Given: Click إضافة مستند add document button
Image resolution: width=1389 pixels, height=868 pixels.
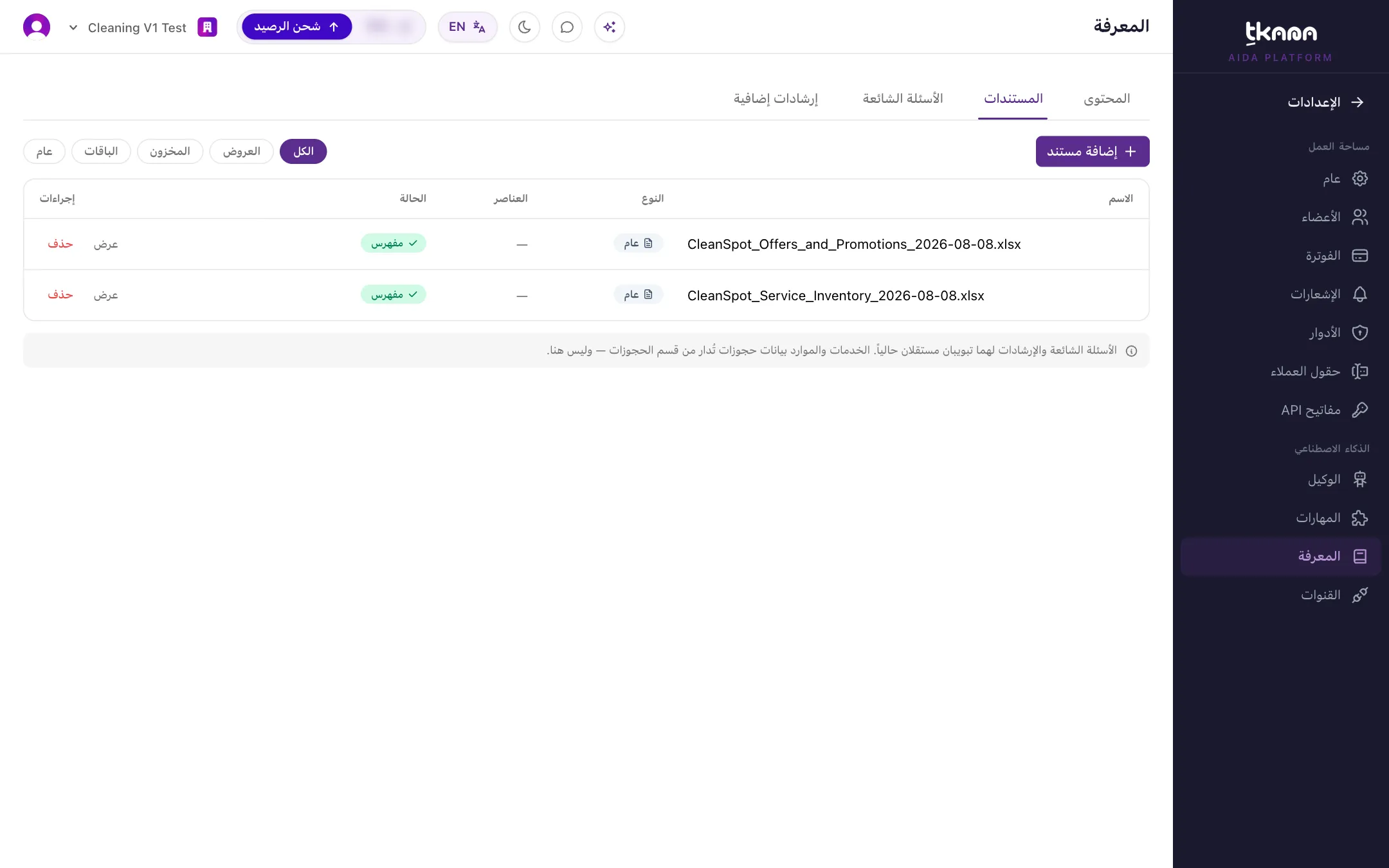Looking at the screenshot, I should tap(1093, 152).
